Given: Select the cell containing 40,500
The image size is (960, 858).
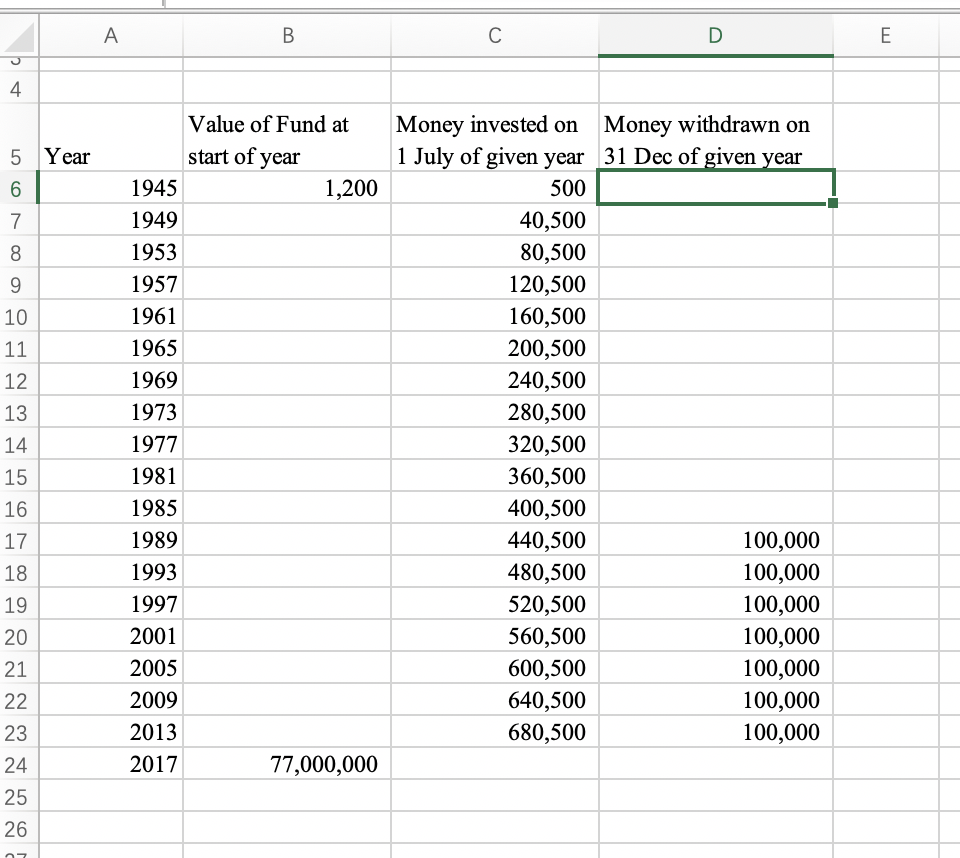Looking at the screenshot, I should pyautogui.click(x=495, y=219).
